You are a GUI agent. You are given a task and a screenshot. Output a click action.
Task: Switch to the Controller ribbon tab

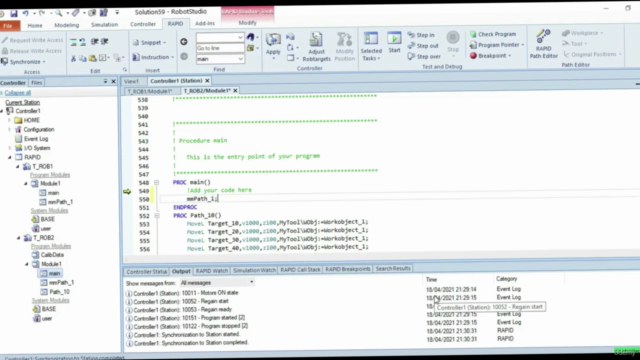(x=143, y=24)
